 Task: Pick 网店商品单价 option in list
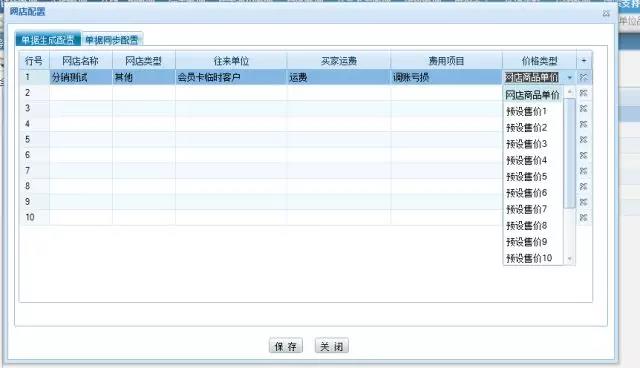click(x=532, y=95)
